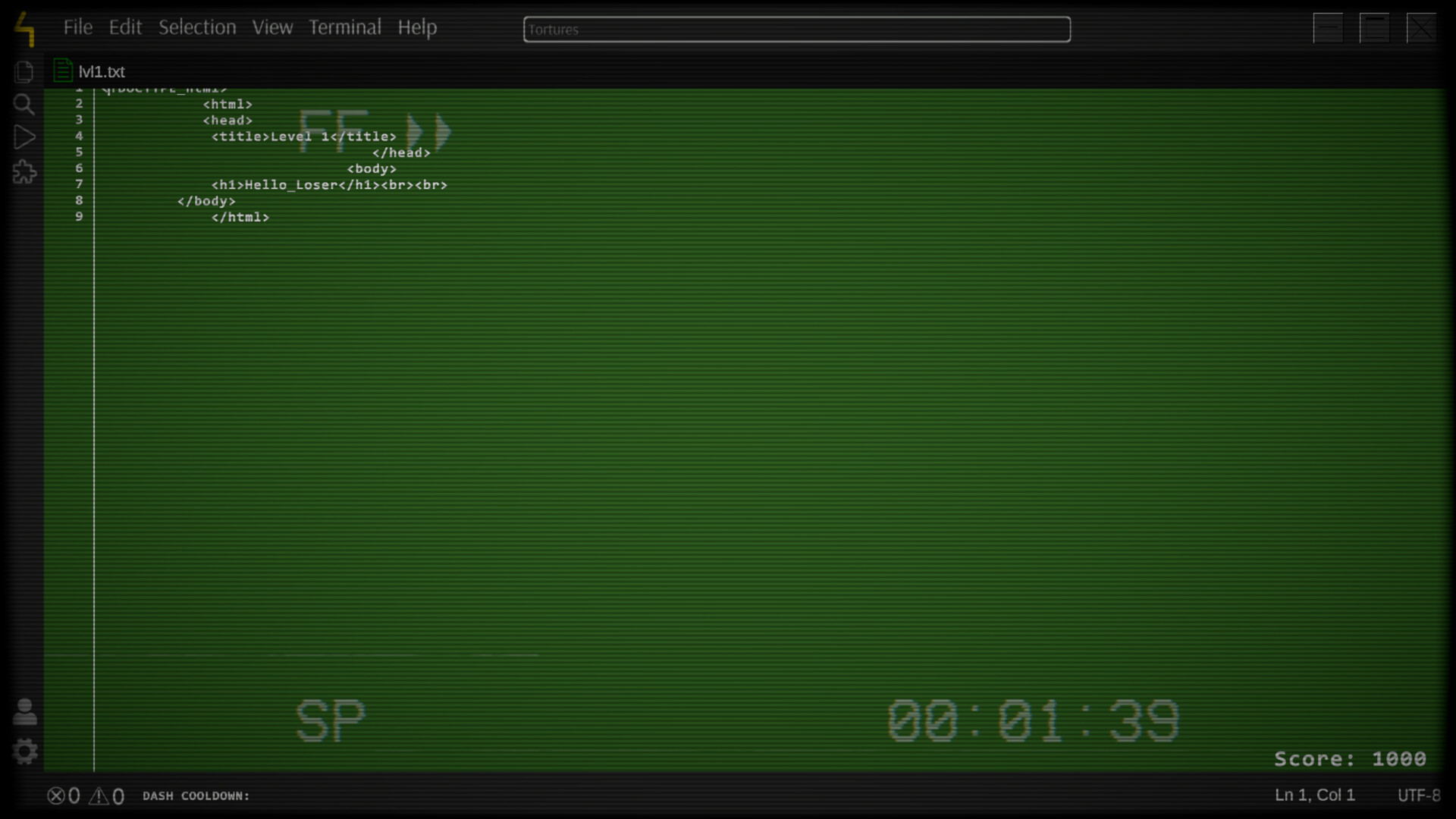Open the Extensions puzzle icon

pos(24,172)
